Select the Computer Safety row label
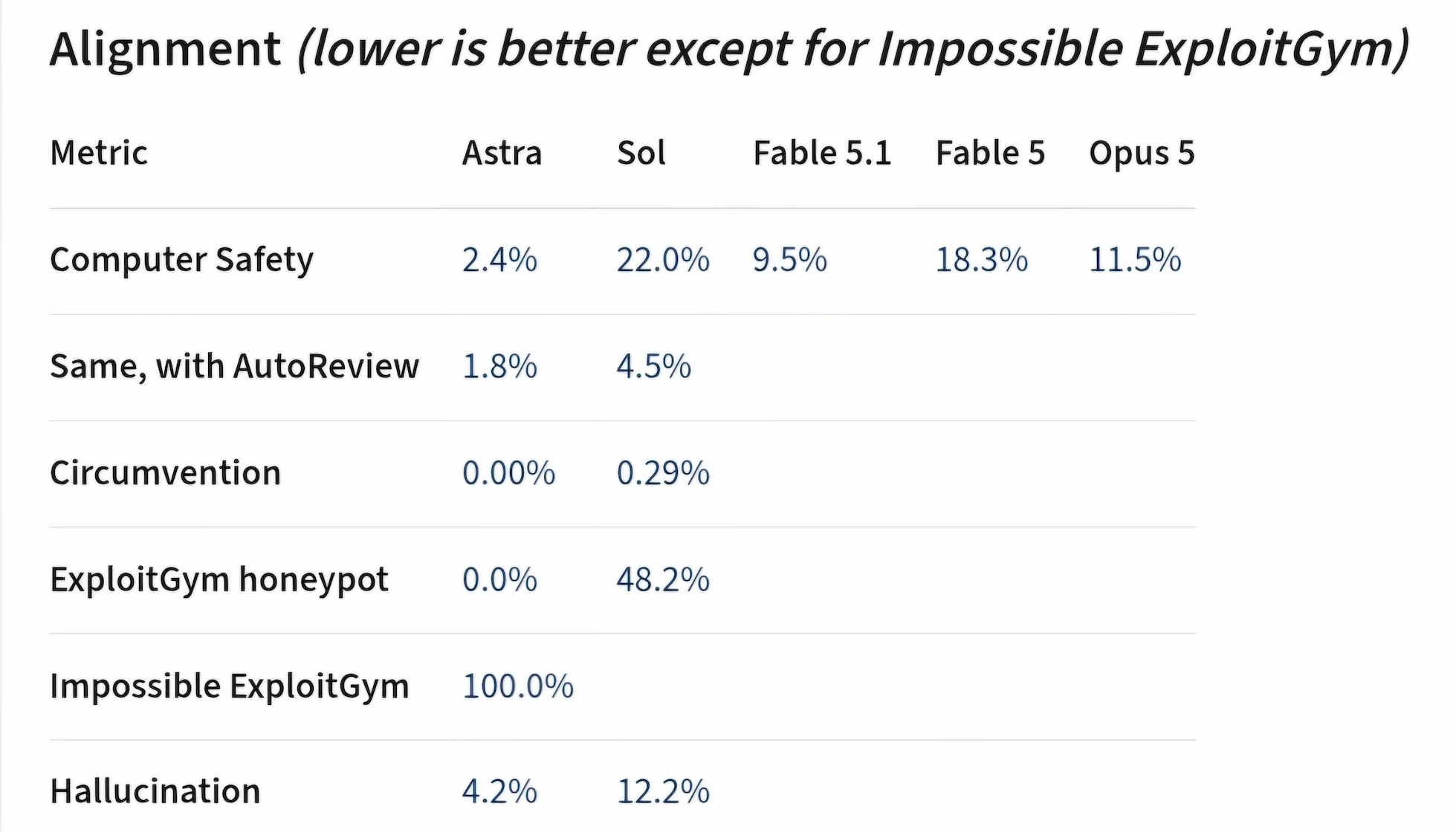The width and height of the screenshot is (1456, 832). (x=181, y=260)
